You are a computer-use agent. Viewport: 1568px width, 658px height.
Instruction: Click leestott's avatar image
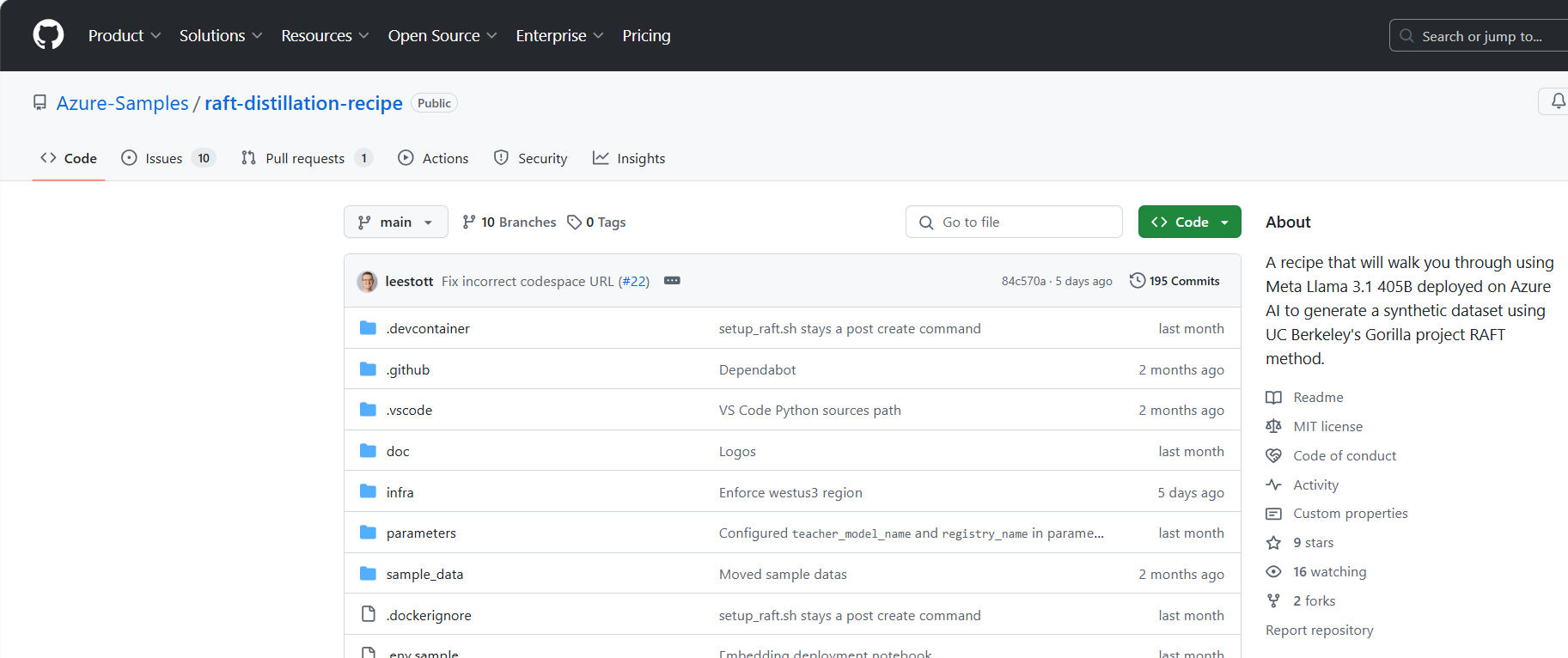[x=368, y=281]
